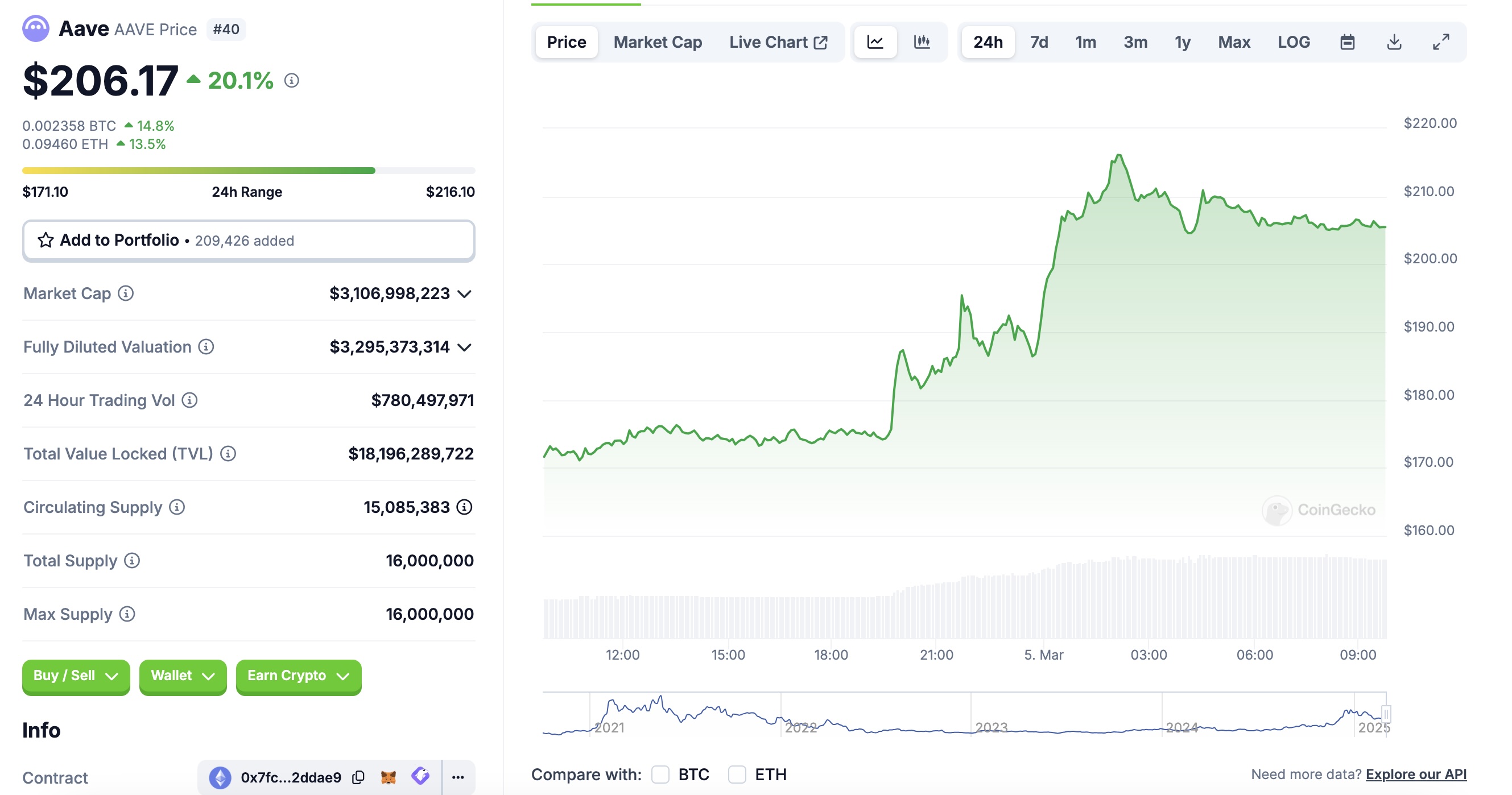Click the price peak on the chart

coord(1119,155)
